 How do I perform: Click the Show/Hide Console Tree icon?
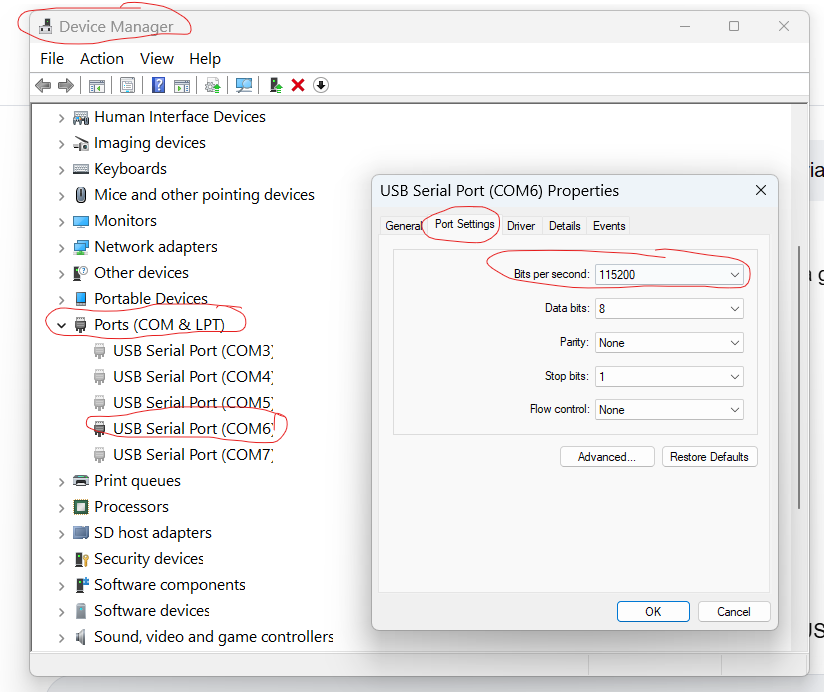point(96,85)
